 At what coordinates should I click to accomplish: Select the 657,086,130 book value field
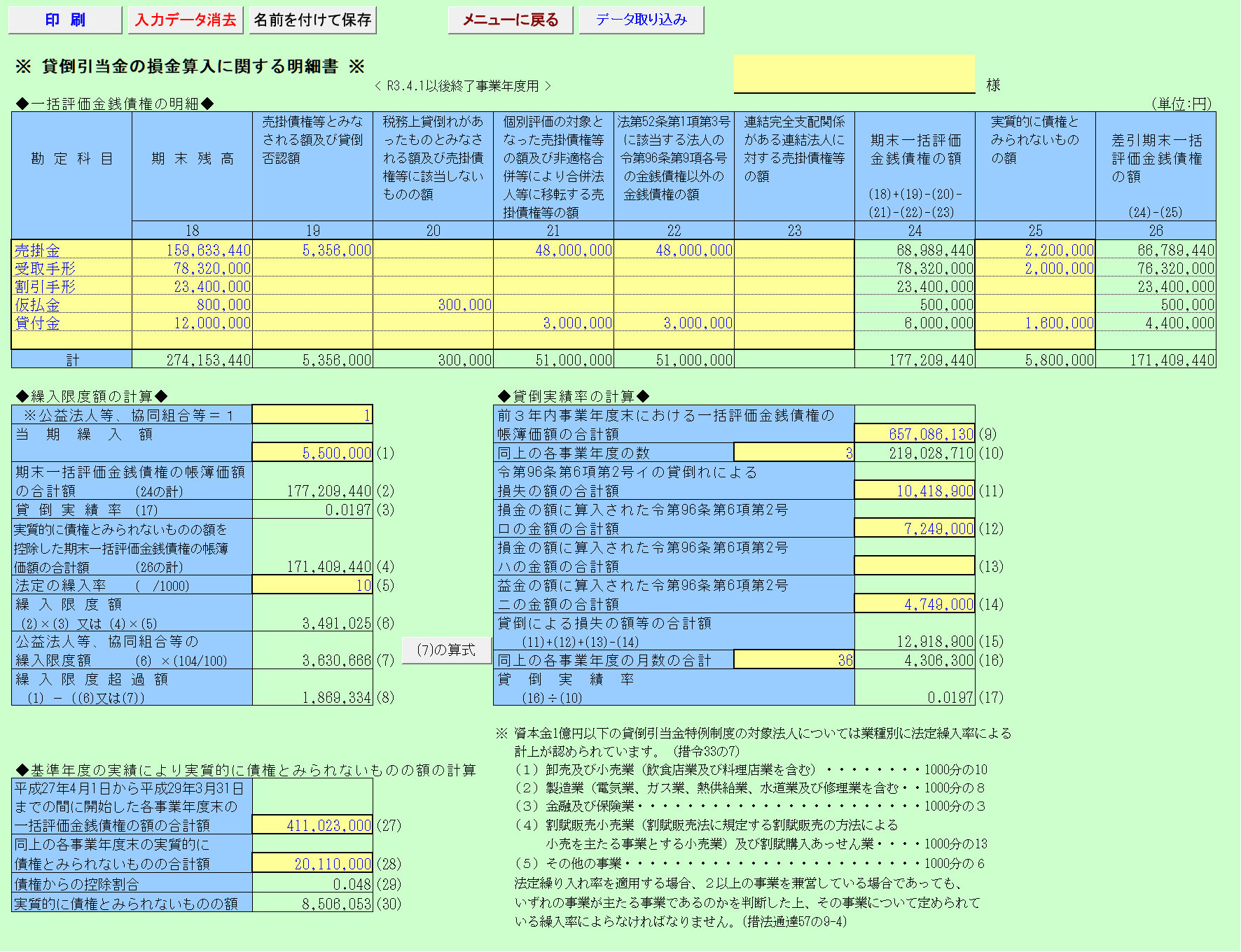pos(915,434)
